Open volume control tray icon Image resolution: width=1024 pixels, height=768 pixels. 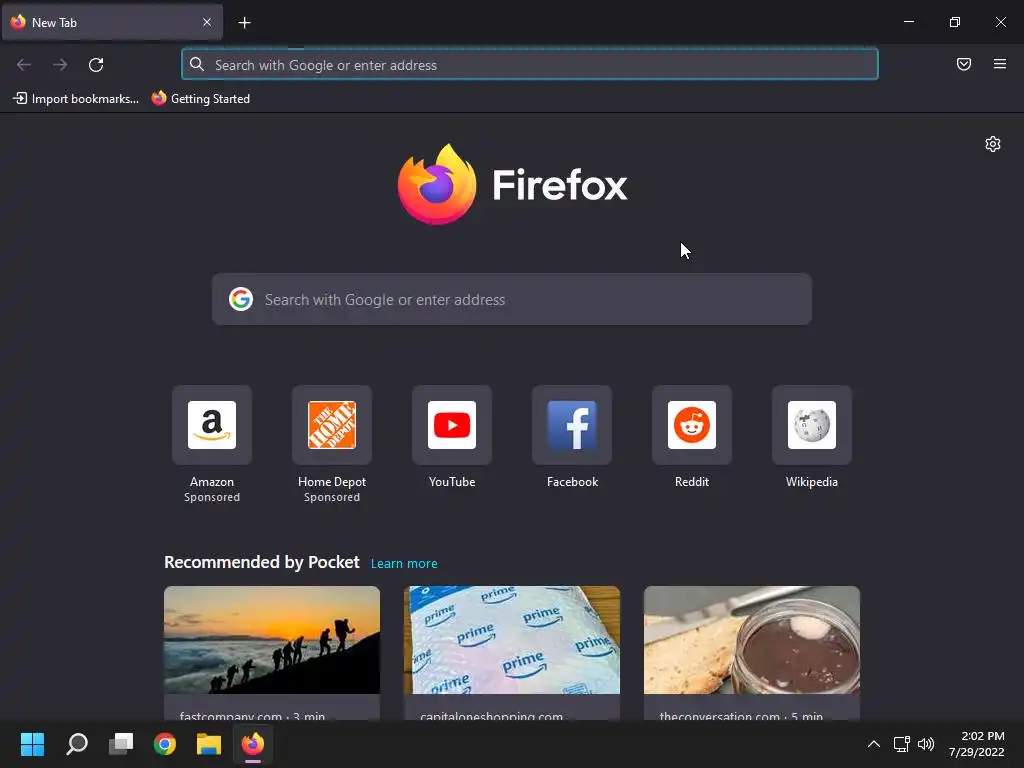[926, 744]
